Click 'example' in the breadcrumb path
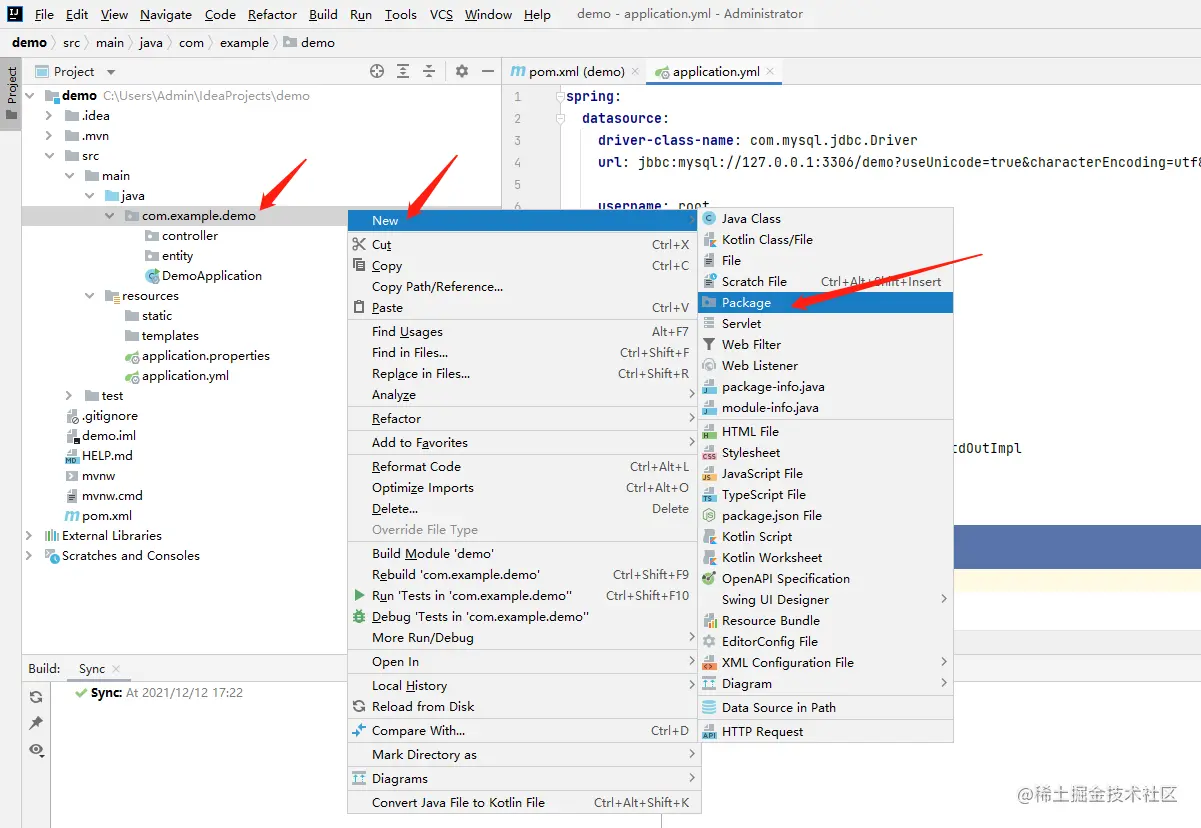Image resolution: width=1201 pixels, height=828 pixels. coord(244,42)
